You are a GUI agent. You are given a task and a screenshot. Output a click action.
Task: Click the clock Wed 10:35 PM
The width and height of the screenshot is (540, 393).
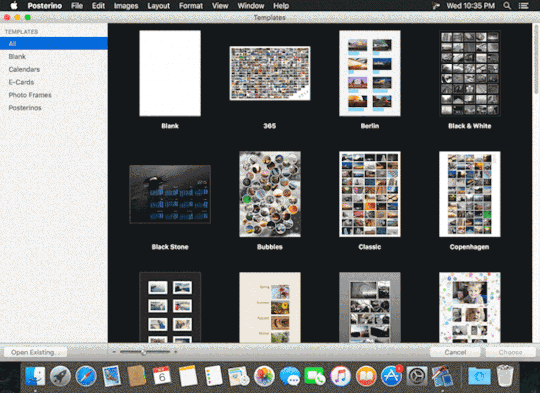pyautogui.click(x=470, y=6)
